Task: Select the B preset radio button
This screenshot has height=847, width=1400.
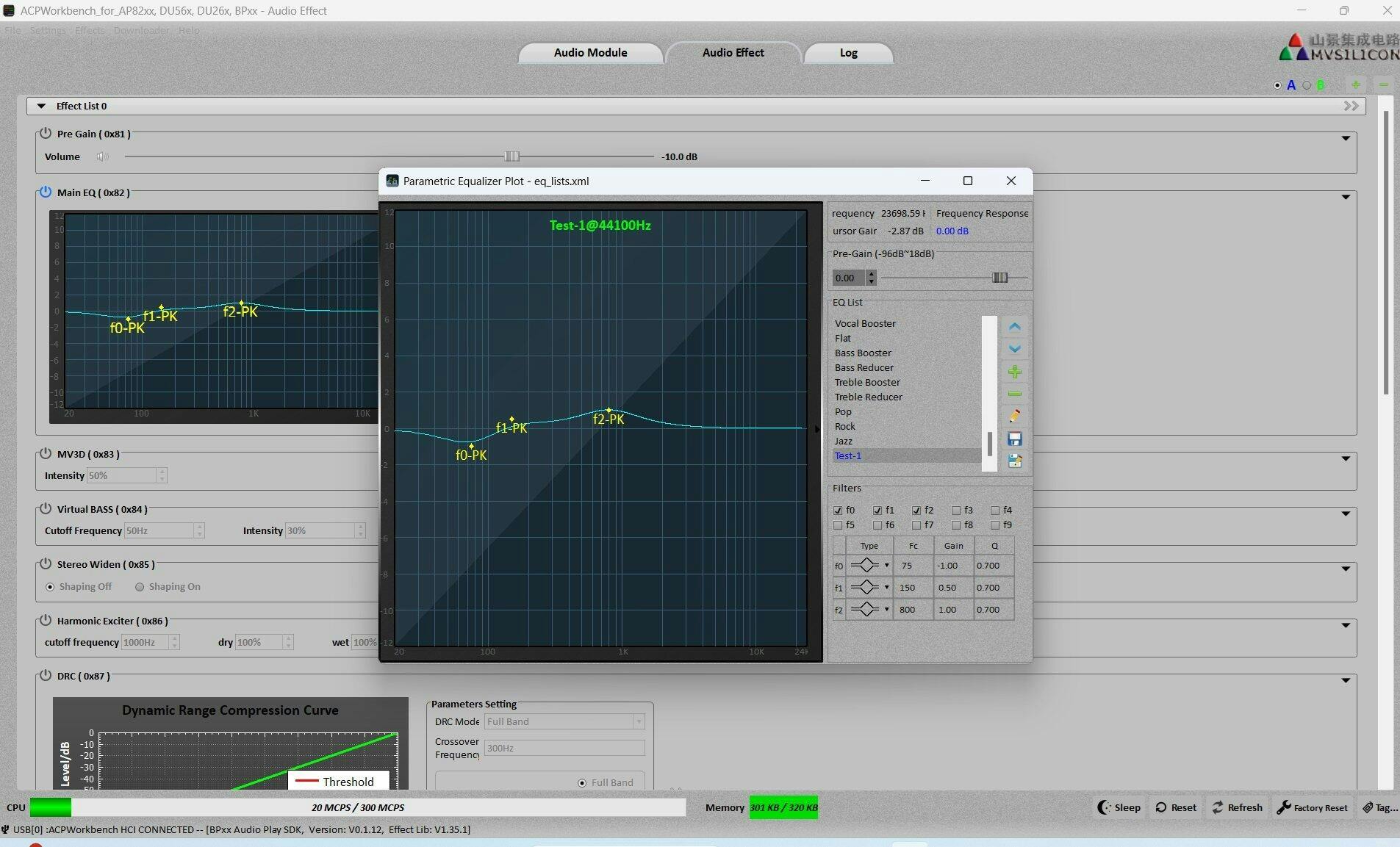Action: [1307, 85]
